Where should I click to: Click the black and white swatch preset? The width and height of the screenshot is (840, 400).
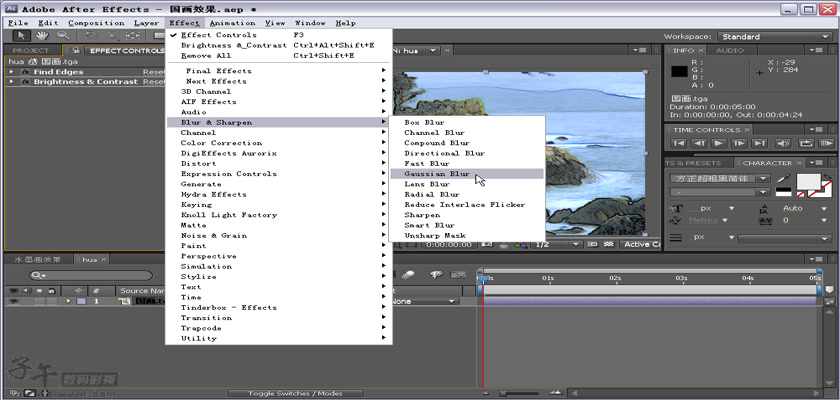pos(783,192)
